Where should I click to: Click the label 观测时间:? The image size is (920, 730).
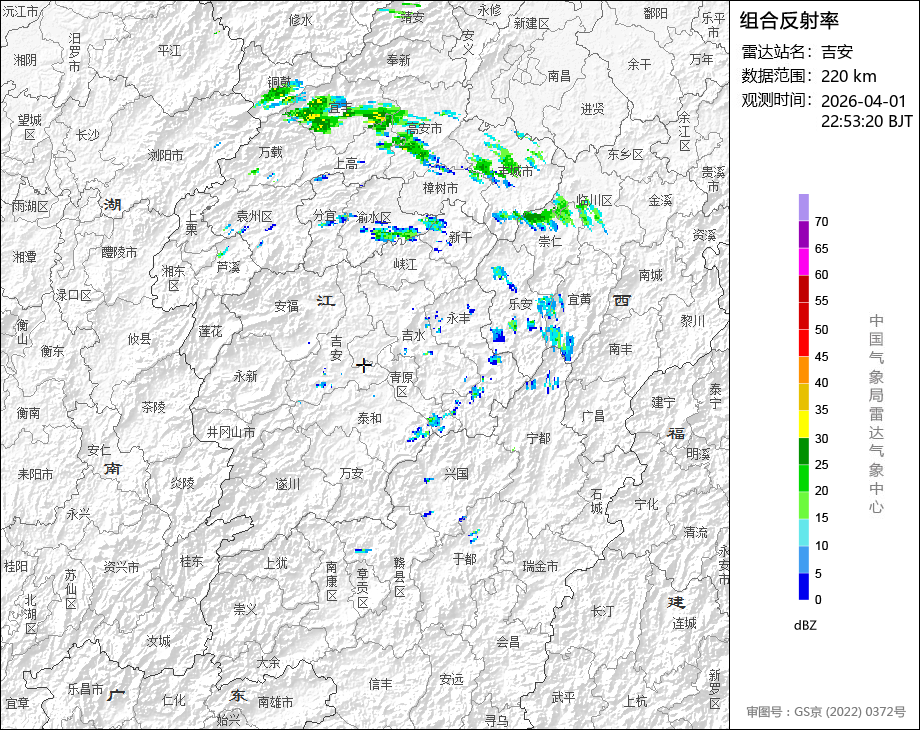pyautogui.click(x=777, y=100)
